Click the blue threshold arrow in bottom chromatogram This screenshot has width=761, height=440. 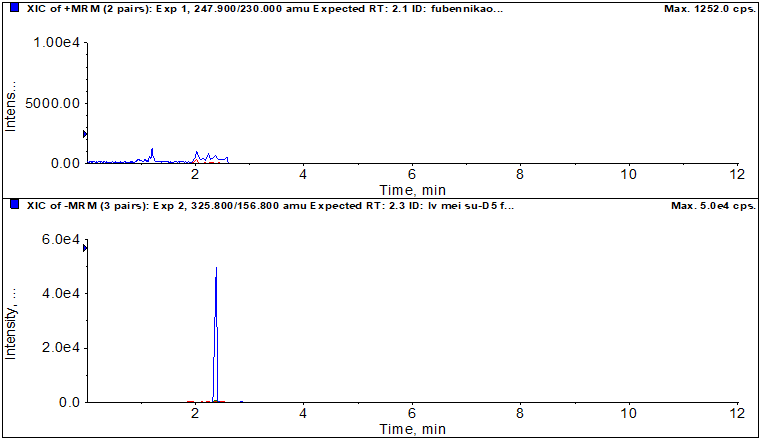pos(85,247)
